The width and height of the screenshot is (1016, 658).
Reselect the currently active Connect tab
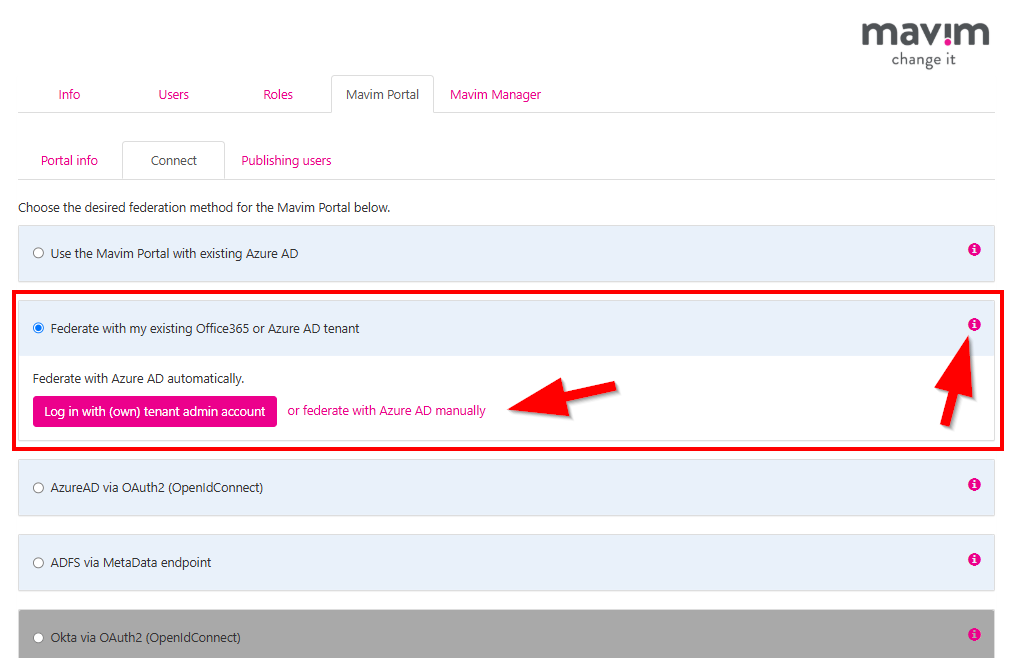pos(173,160)
